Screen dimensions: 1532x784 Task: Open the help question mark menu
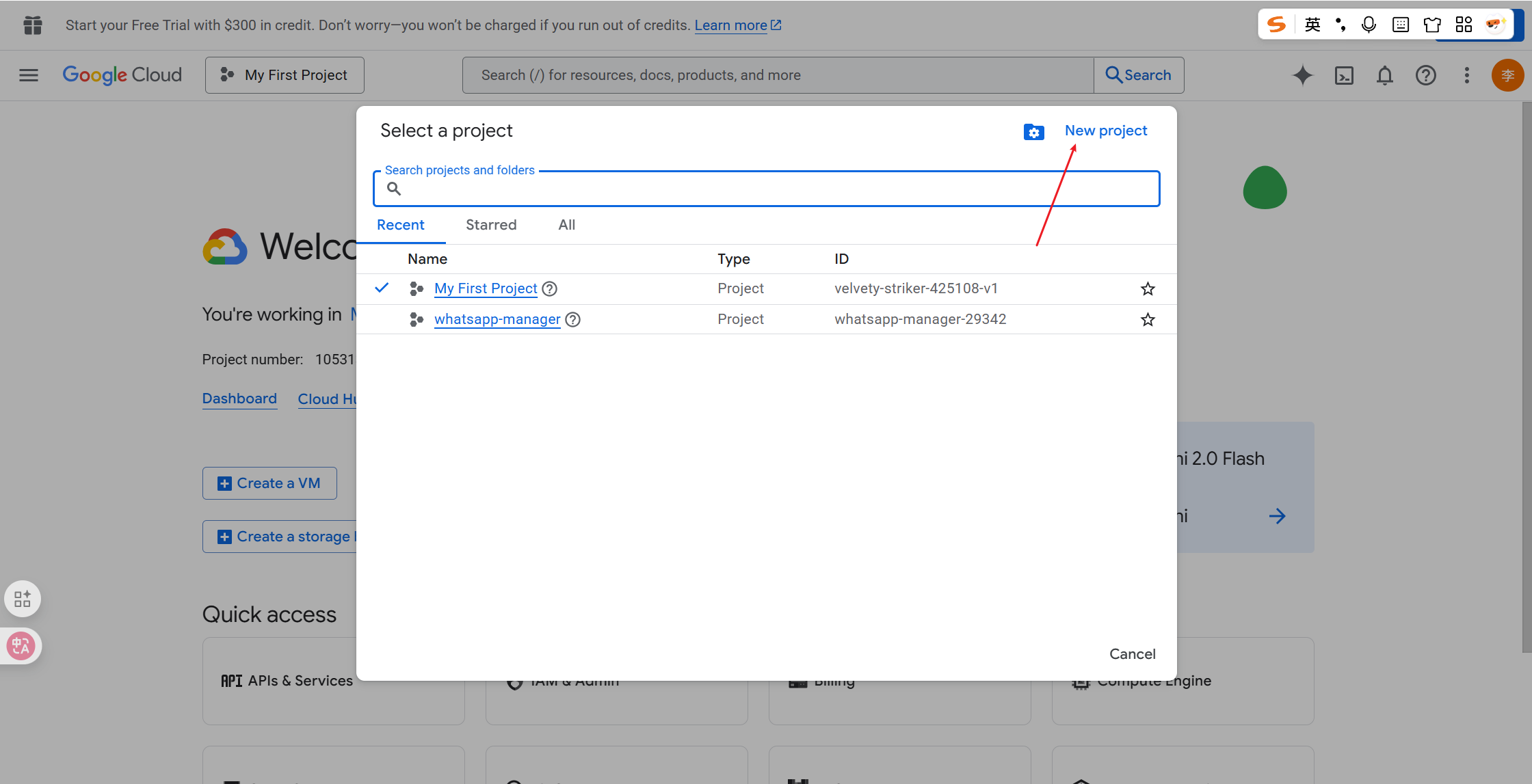pyautogui.click(x=1425, y=75)
